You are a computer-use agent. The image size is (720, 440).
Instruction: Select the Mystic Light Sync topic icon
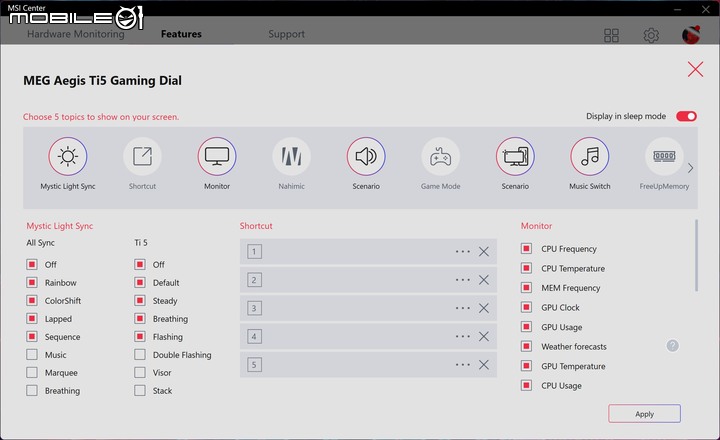[x=68, y=157]
